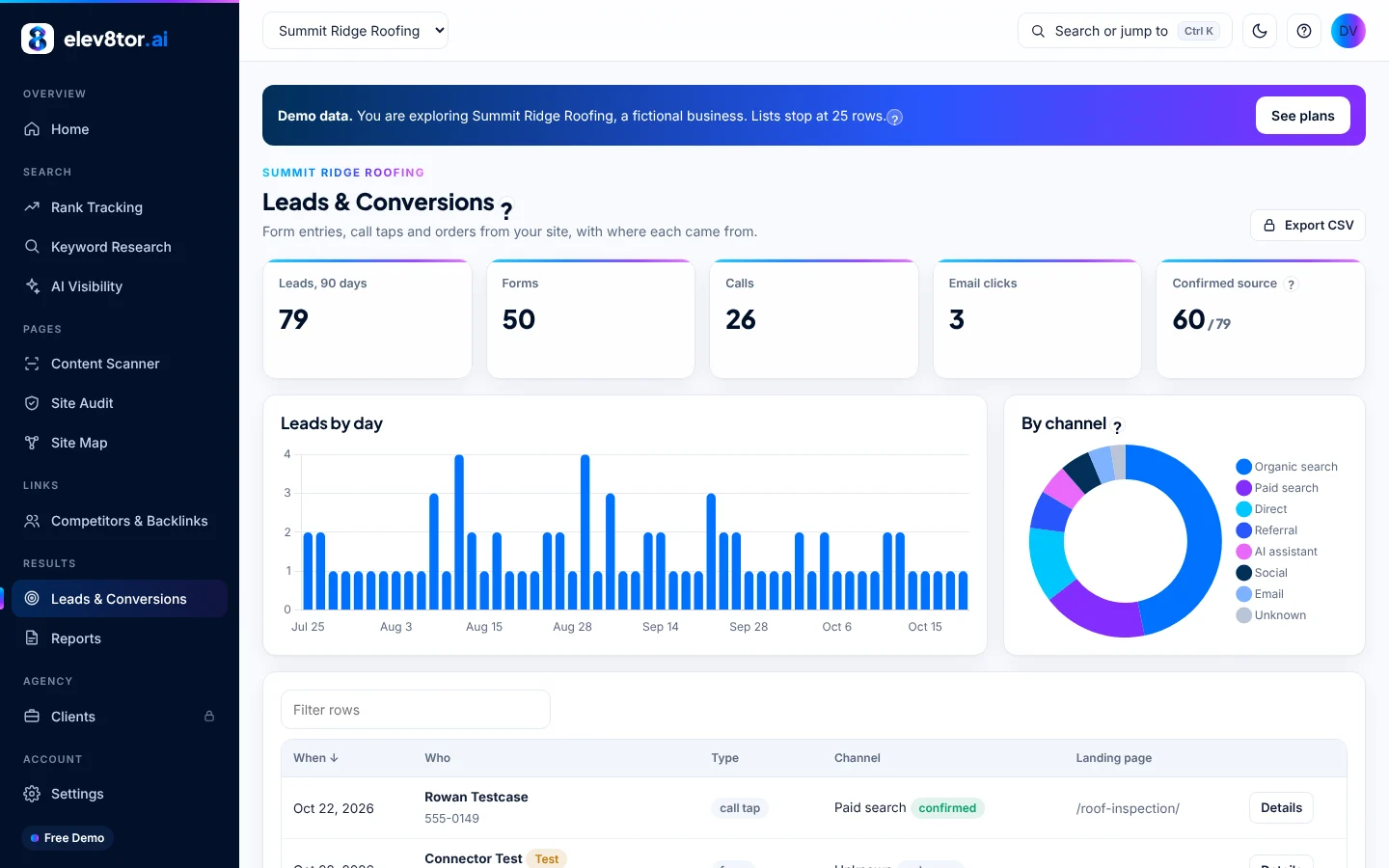Screen dimensions: 1389x868
Task: Navigate to Reports
Action: coord(120,638)
